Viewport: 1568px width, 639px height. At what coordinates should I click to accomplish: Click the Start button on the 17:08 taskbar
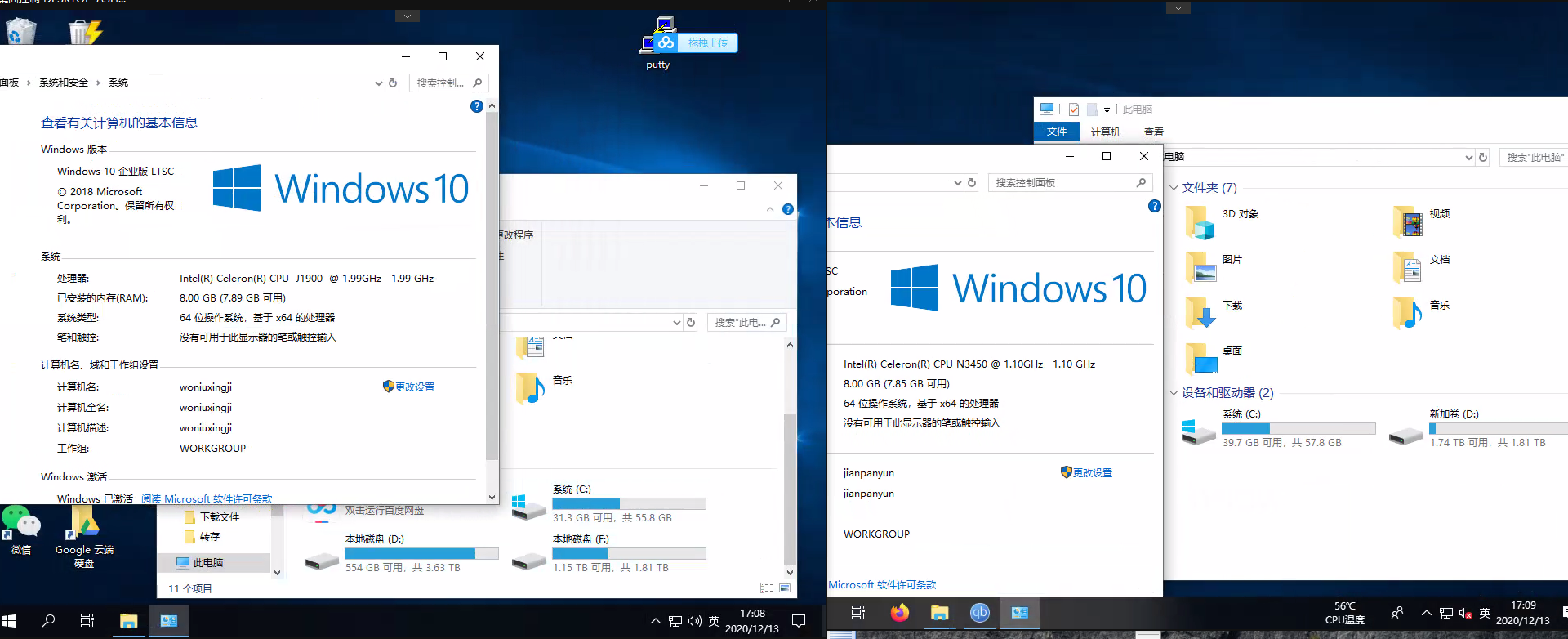coord(10,621)
